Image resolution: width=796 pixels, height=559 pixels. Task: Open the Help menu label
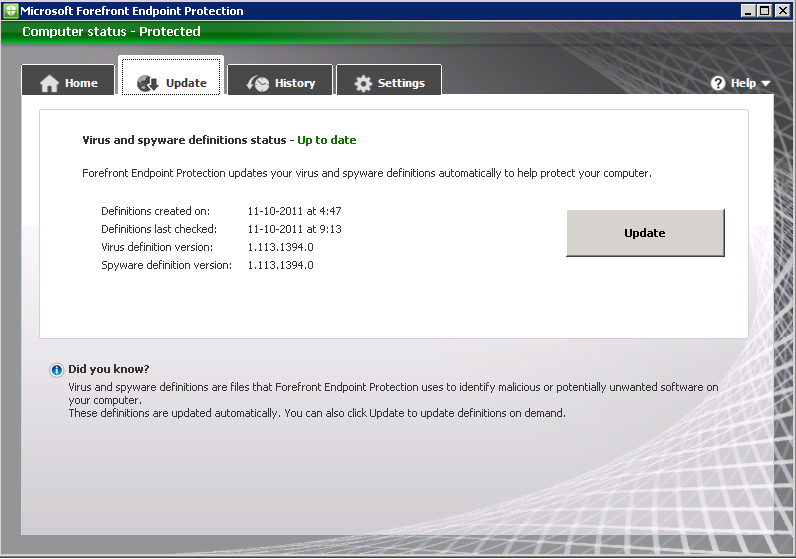(x=743, y=83)
